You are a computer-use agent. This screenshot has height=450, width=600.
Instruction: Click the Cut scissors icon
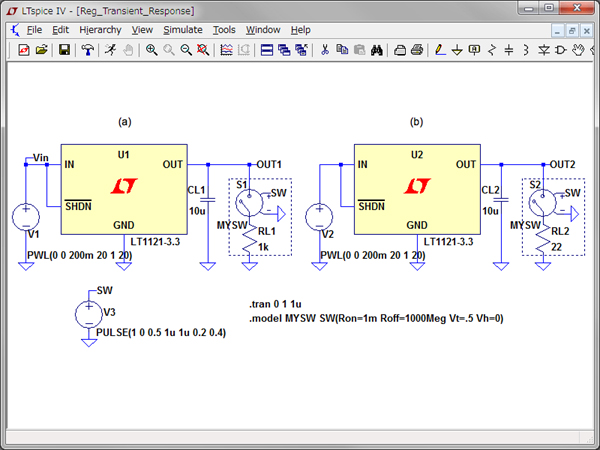pos(324,50)
